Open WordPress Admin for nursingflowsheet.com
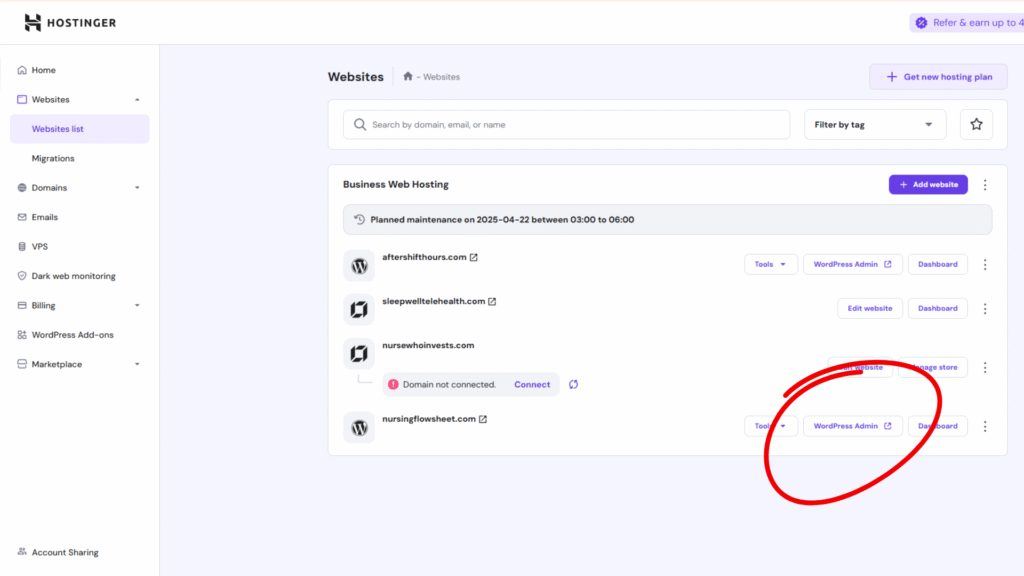This screenshot has width=1024, height=576. 852,426
